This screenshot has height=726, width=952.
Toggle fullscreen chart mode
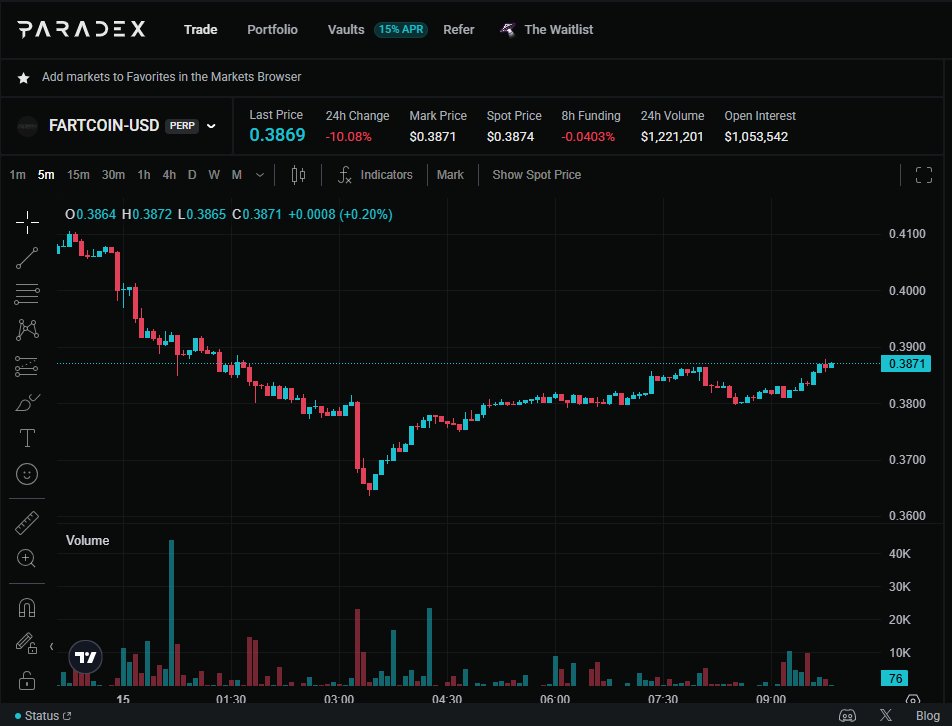pos(923,175)
